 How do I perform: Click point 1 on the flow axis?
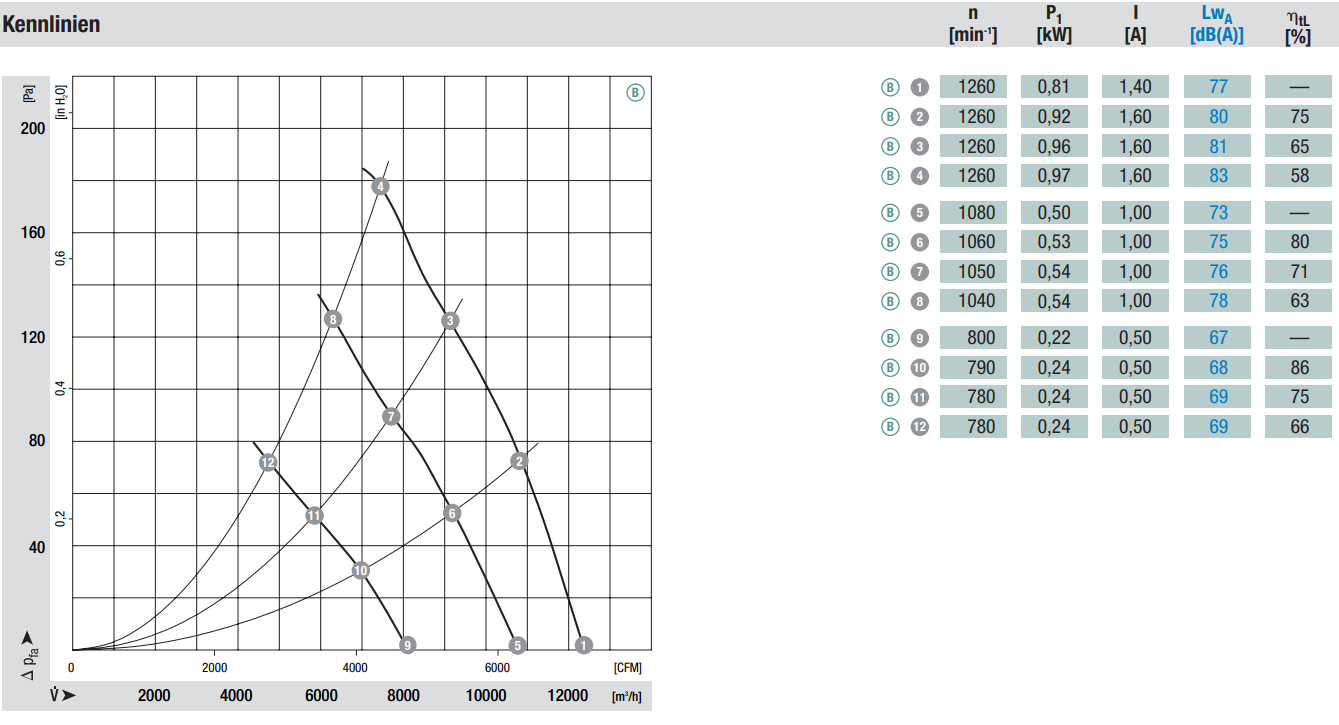pos(584,644)
